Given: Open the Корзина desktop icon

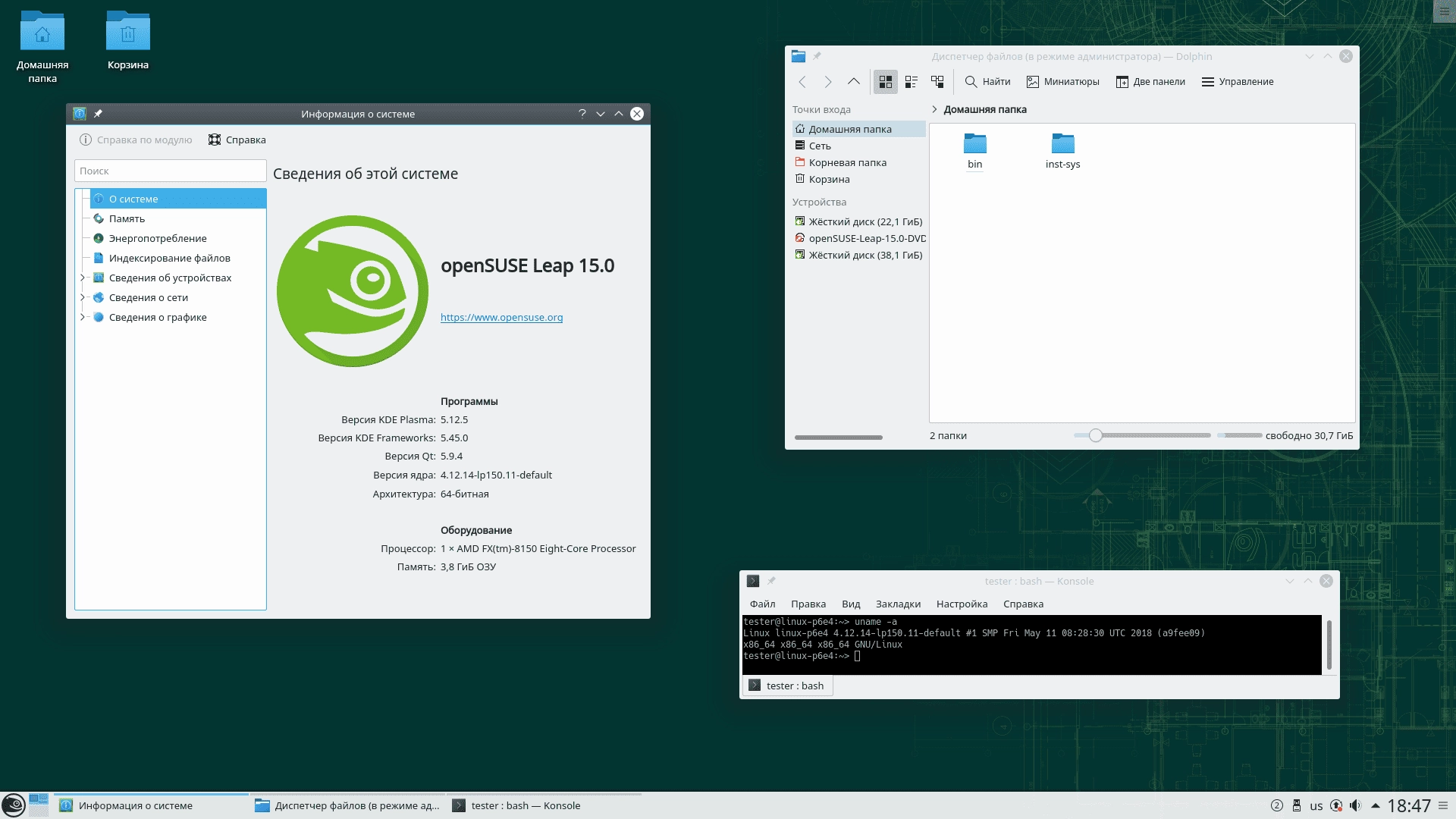Looking at the screenshot, I should pyautogui.click(x=128, y=41).
